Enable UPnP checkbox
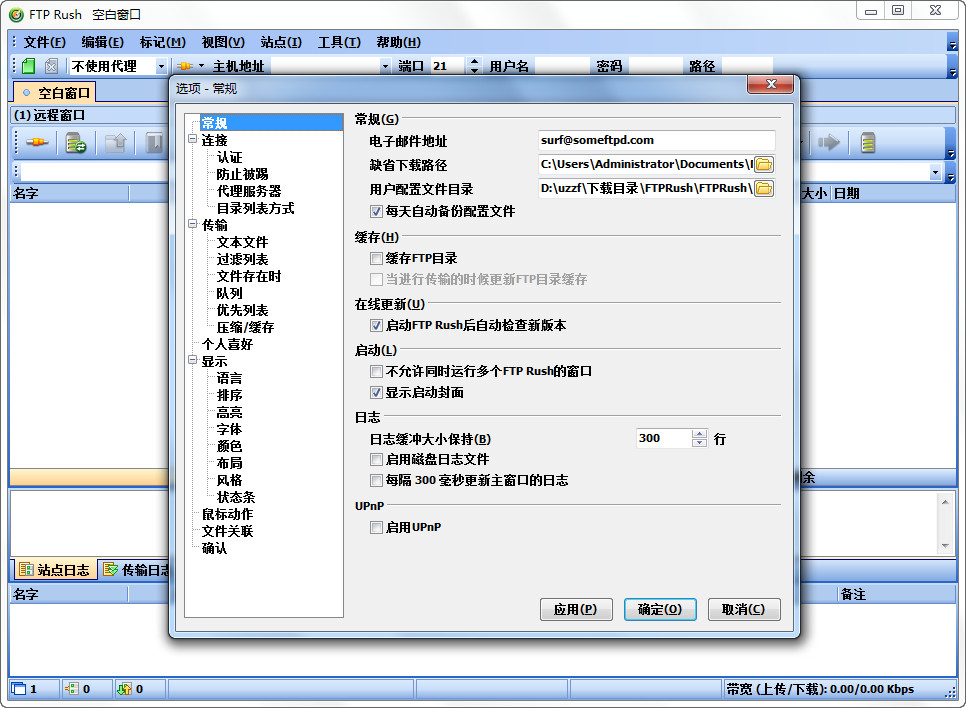Screen dimensions: 966x708 point(376,527)
